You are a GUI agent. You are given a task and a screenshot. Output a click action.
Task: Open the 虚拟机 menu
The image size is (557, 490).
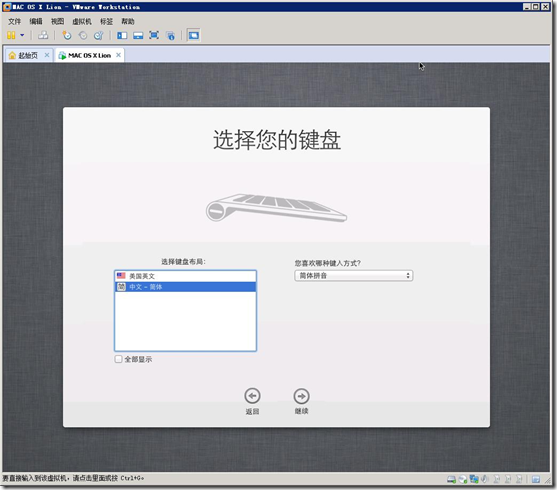tap(82, 22)
